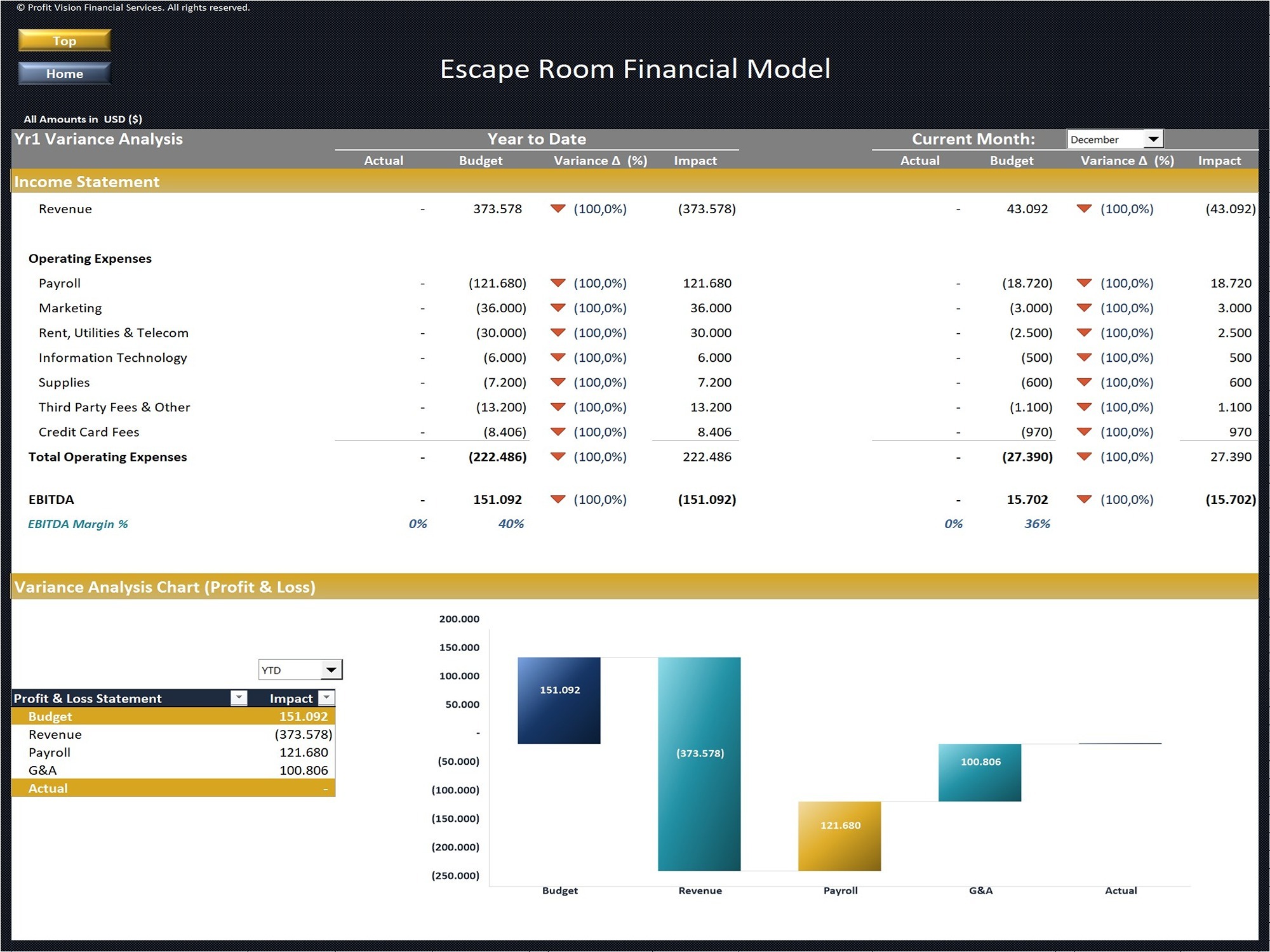This screenshot has width=1270, height=952.
Task: Click the G&A bar showing 100.806
Action: click(x=980, y=771)
